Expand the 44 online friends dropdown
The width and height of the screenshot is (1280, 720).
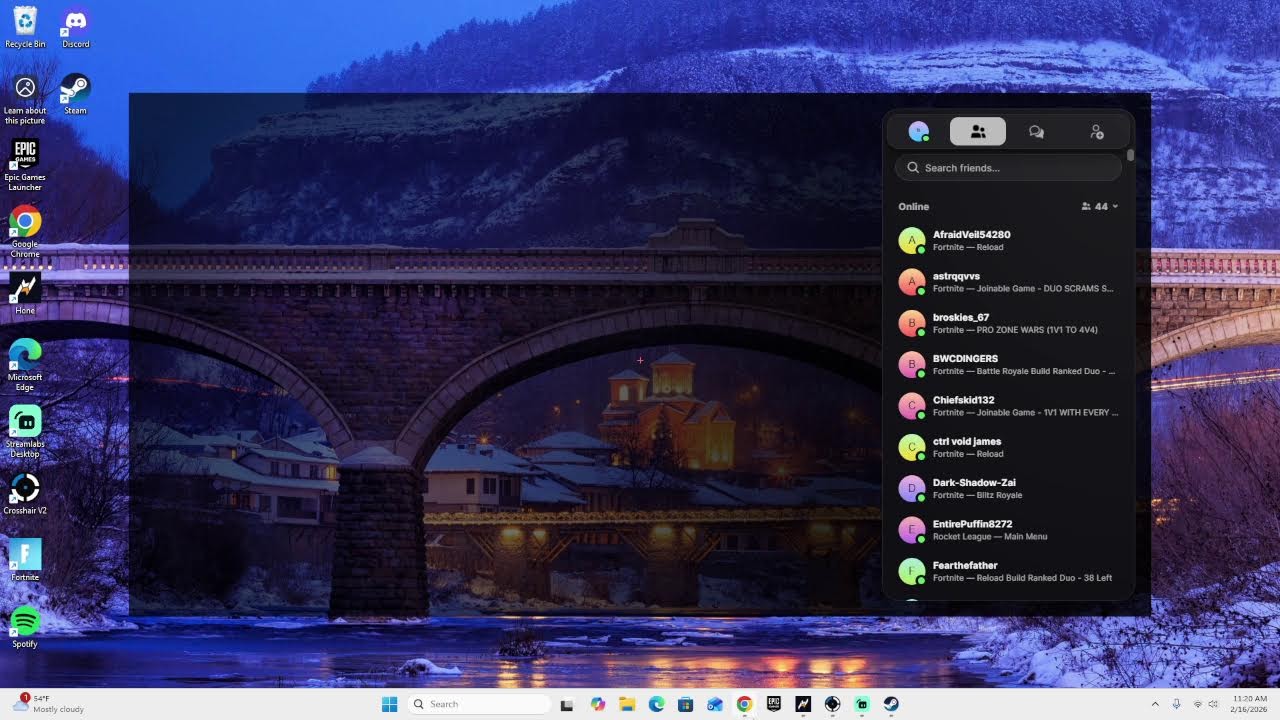[x=1100, y=207]
